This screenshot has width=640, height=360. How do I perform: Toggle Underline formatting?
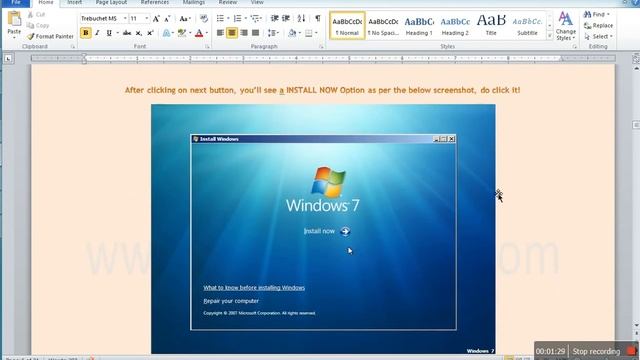tap(109, 33)
